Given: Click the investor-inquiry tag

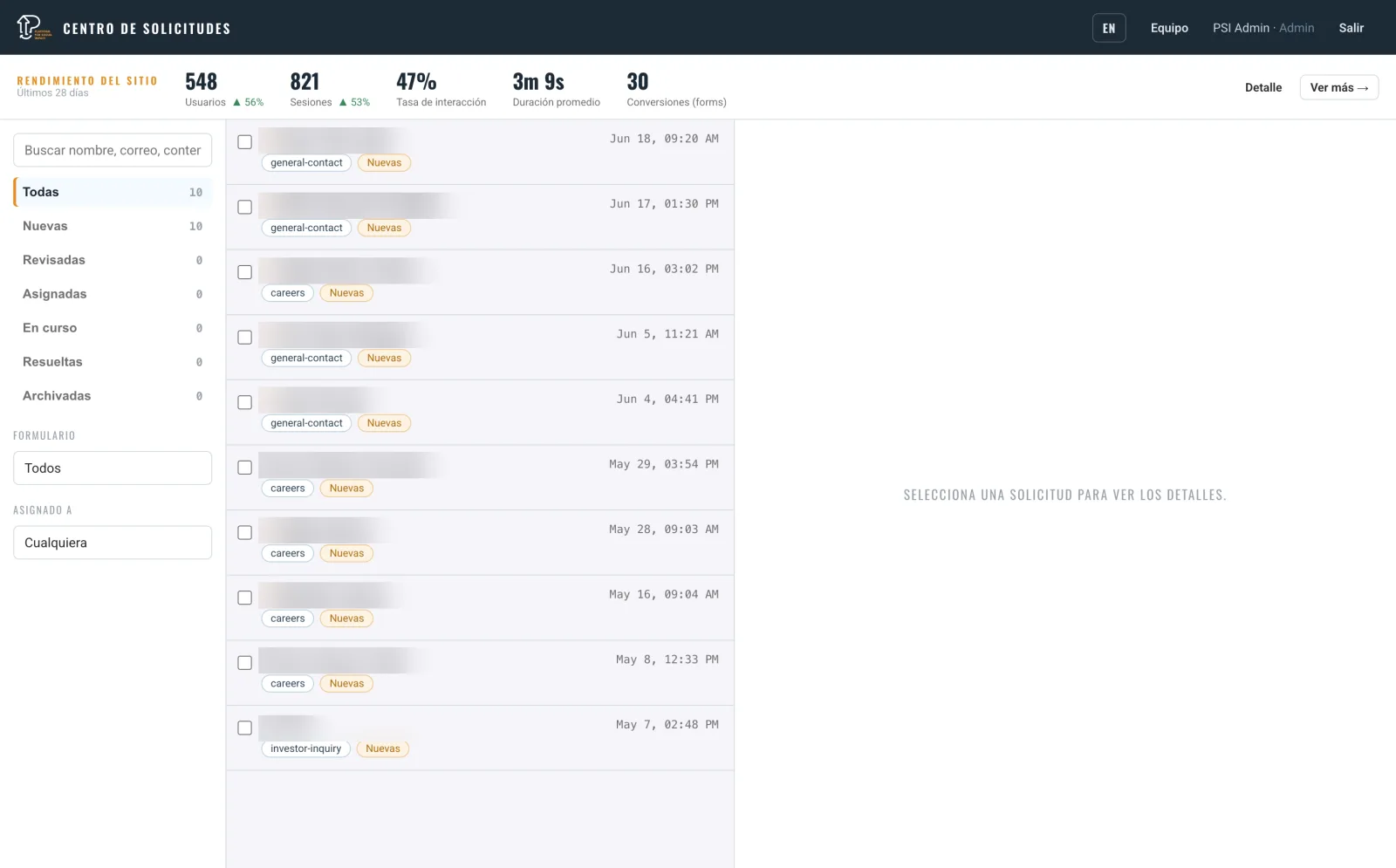Looking at the screenshot, I should coord(305,748).
